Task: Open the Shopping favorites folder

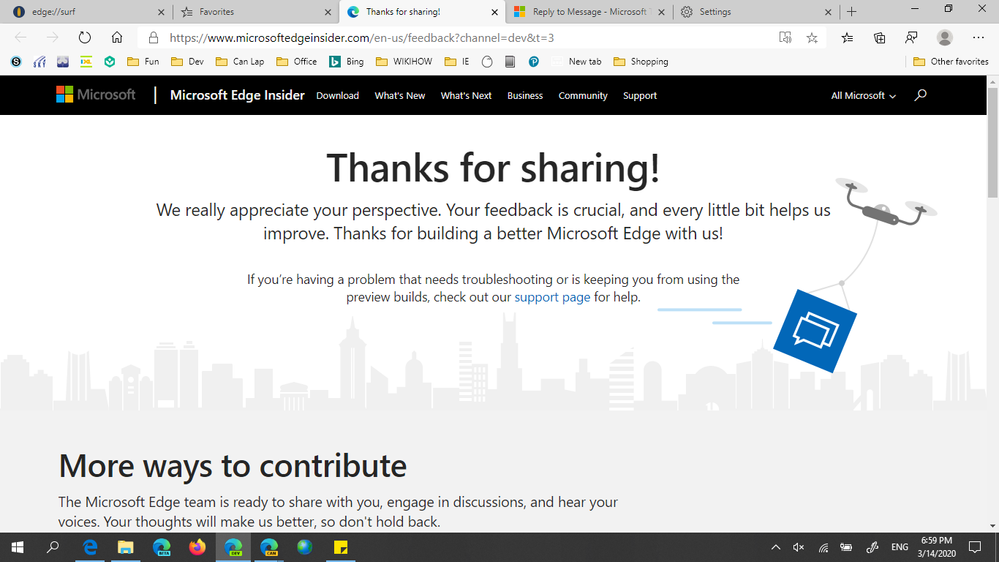Action: pyautogui.click(x=641, y=62)
